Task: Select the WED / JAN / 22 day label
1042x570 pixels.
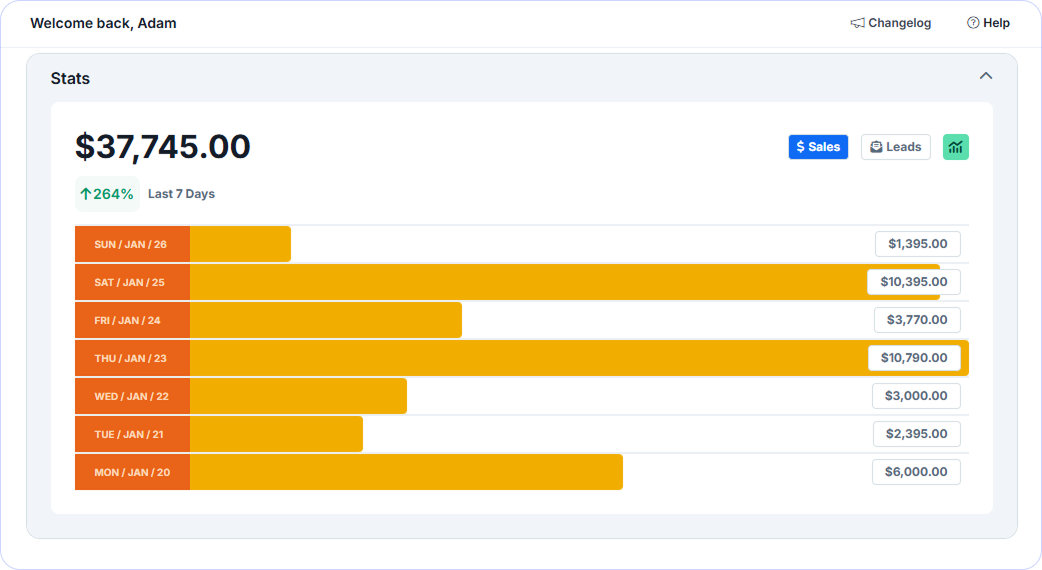Action: tap(132, 396)
